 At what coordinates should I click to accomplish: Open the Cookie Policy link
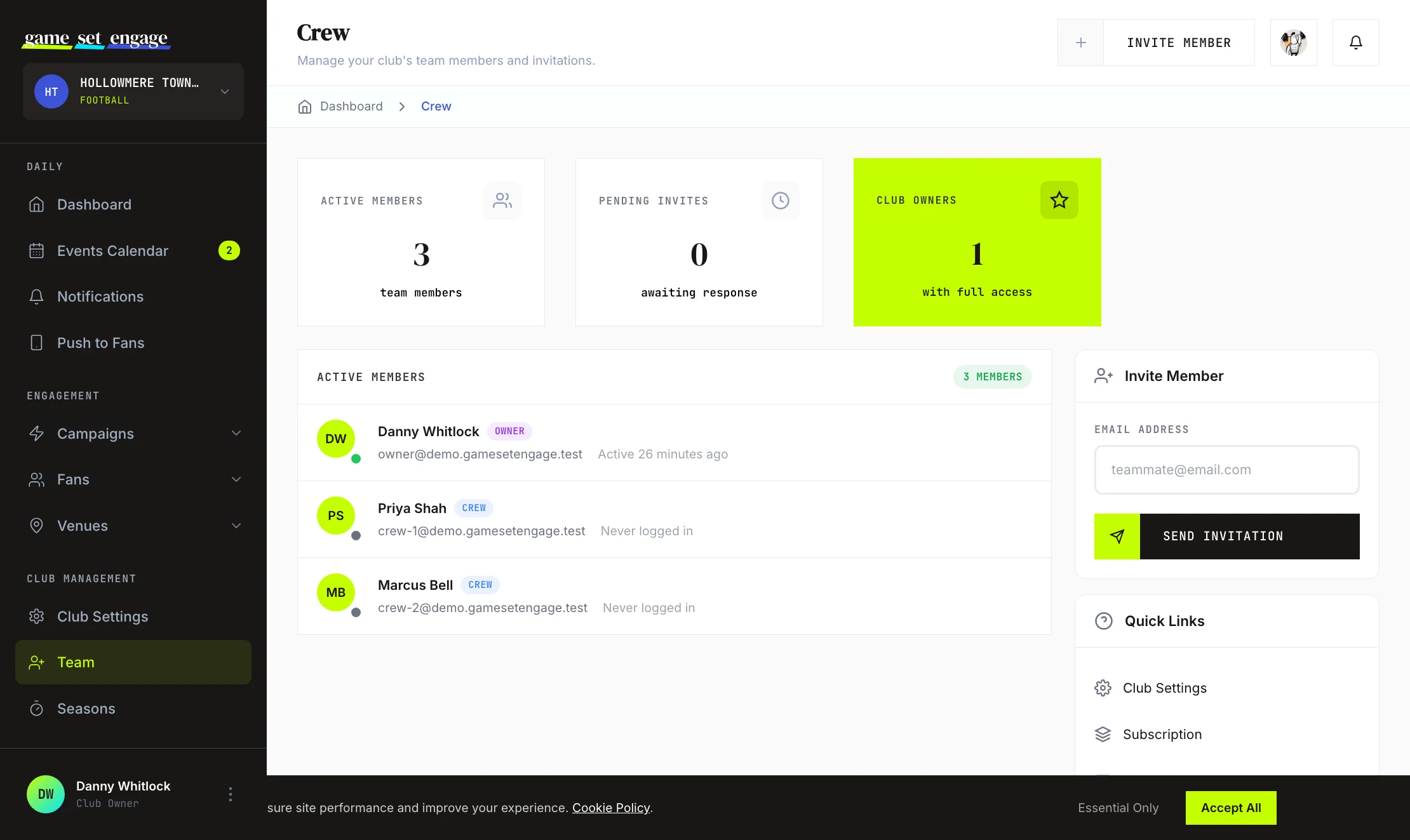click(x=611, y=808)
